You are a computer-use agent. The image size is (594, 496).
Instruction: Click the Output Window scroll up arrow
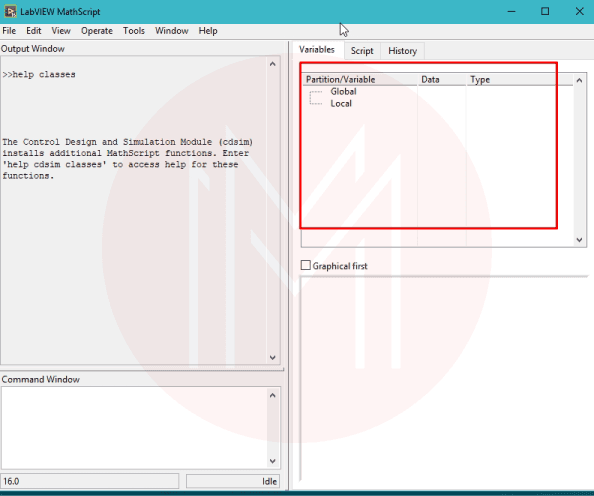(272, 64)
